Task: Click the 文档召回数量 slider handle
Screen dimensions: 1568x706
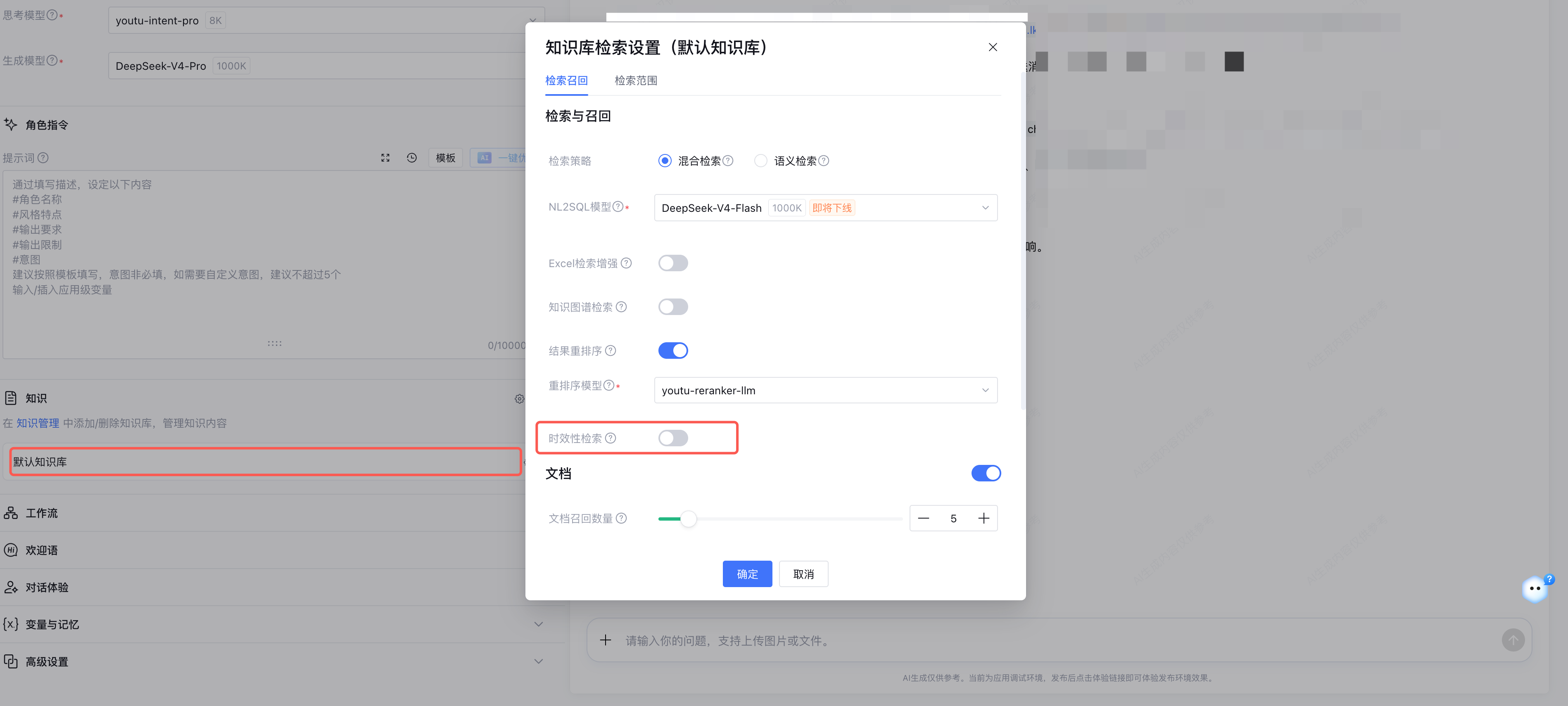Action: point(689,519)
